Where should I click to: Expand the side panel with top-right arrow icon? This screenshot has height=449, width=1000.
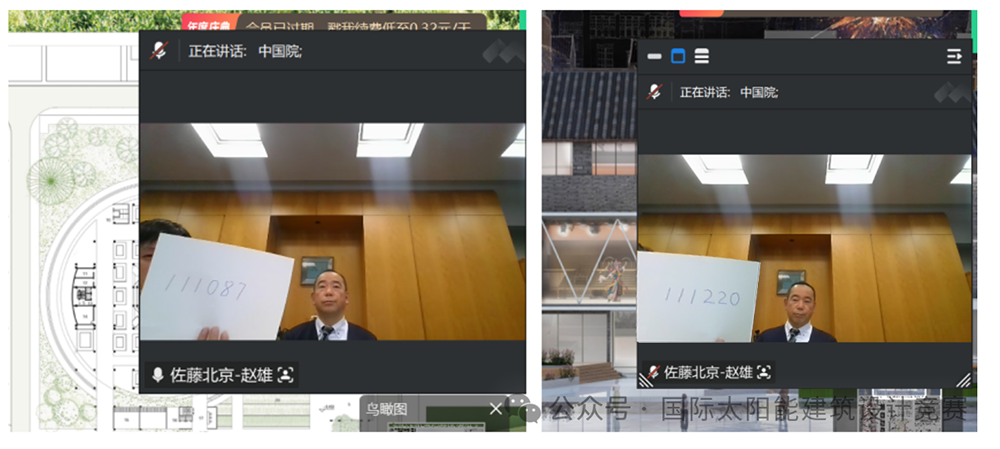954,57
